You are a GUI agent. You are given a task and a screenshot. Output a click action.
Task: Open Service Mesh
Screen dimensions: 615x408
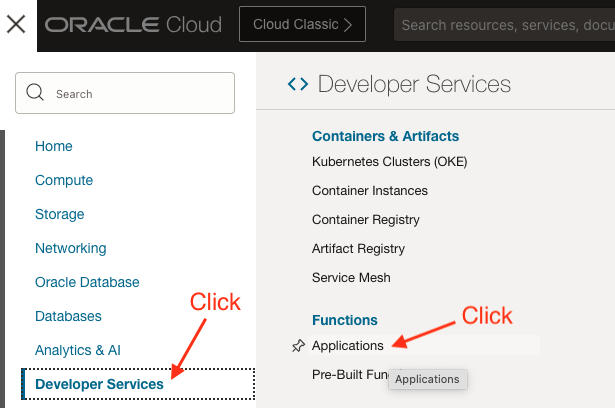[351, 278]
